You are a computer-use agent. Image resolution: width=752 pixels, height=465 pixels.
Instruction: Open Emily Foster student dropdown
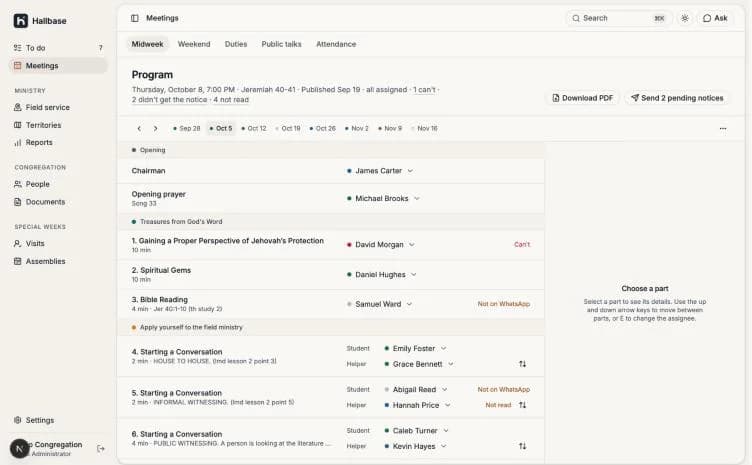415,349
